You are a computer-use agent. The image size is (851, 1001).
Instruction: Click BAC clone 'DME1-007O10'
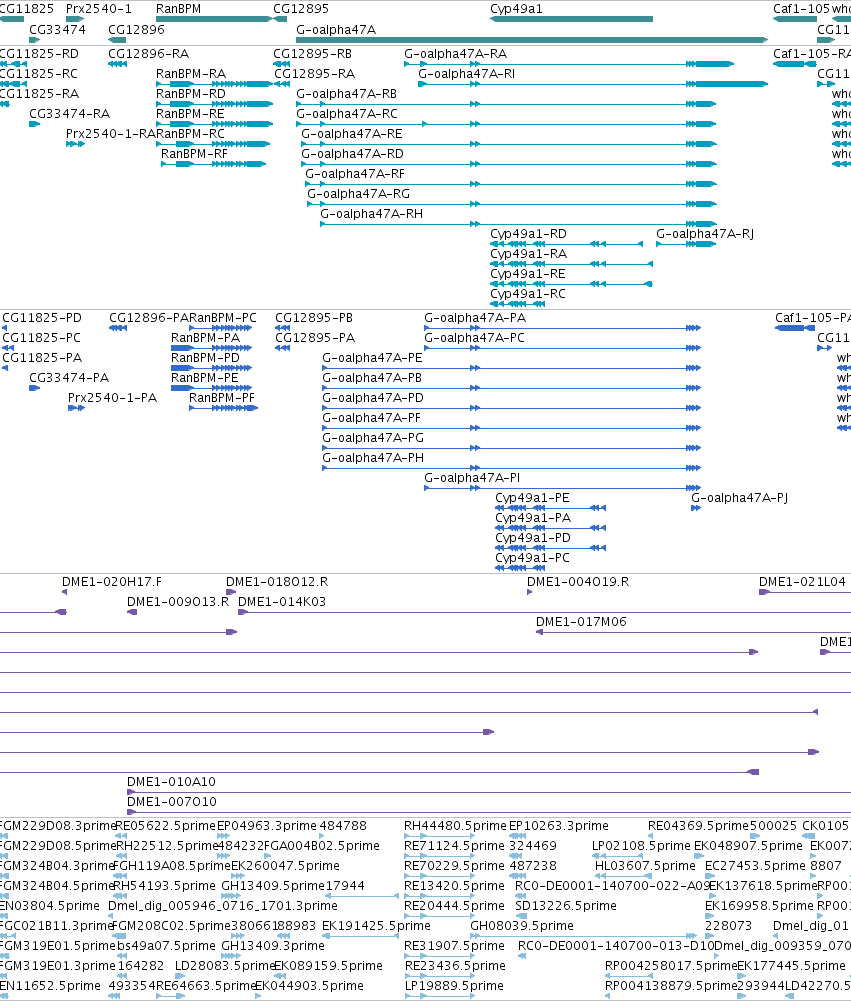[x=172, y=802]
